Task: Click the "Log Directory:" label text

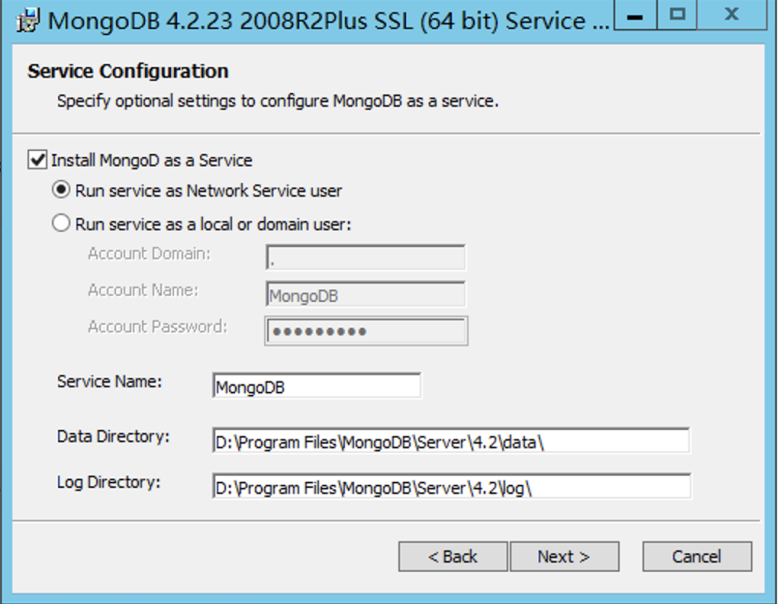Action: 109,482
